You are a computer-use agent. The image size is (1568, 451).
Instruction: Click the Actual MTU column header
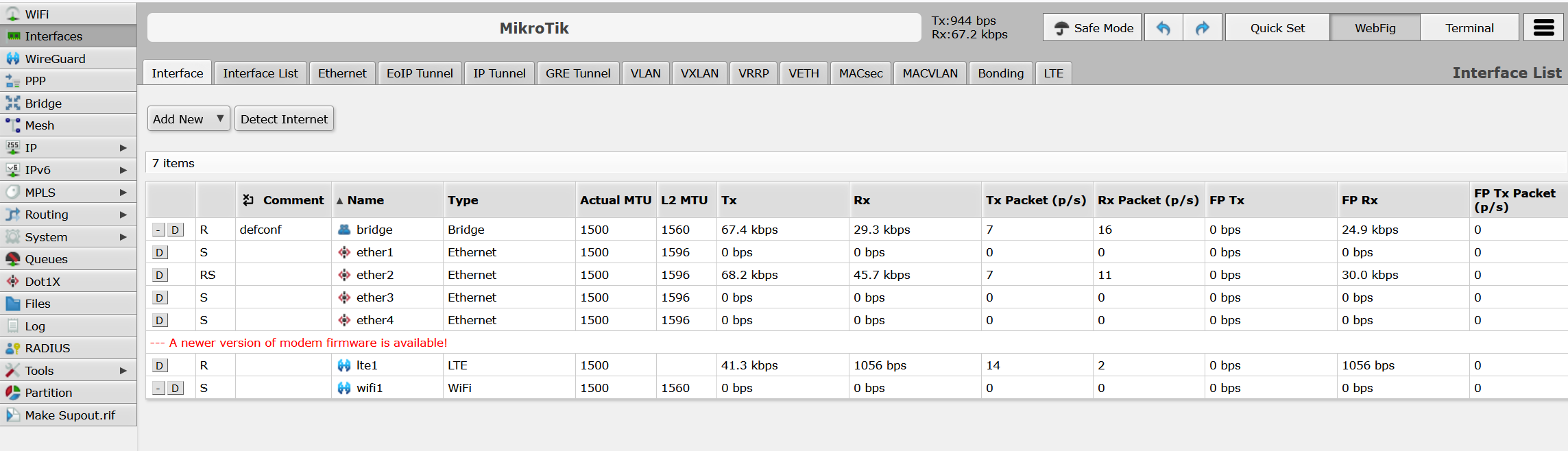pyautogui.click(x=616, y=200)
